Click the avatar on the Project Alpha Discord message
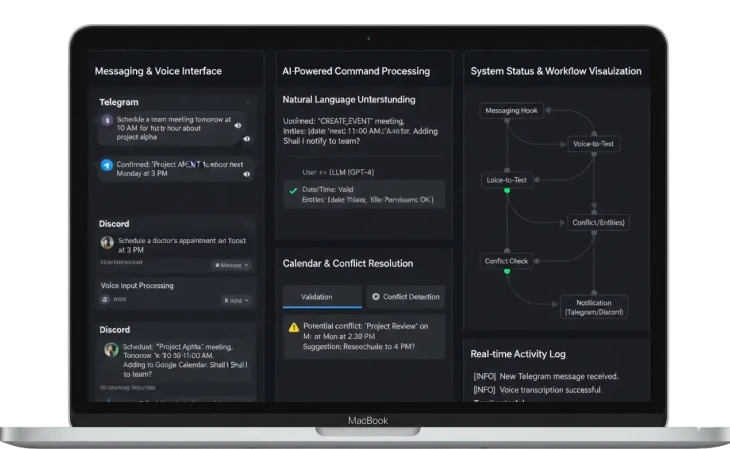The width and height of the screenshot is (730, 449). [111, 349]
